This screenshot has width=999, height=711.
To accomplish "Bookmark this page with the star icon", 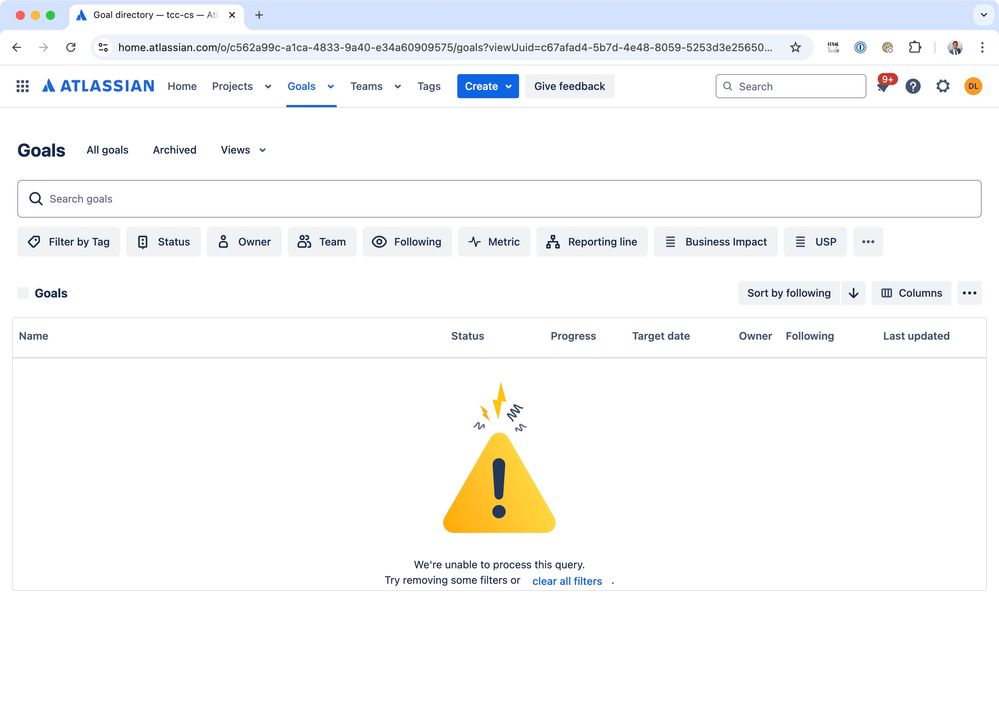I will pyautogui.click(x=795, y=47).
